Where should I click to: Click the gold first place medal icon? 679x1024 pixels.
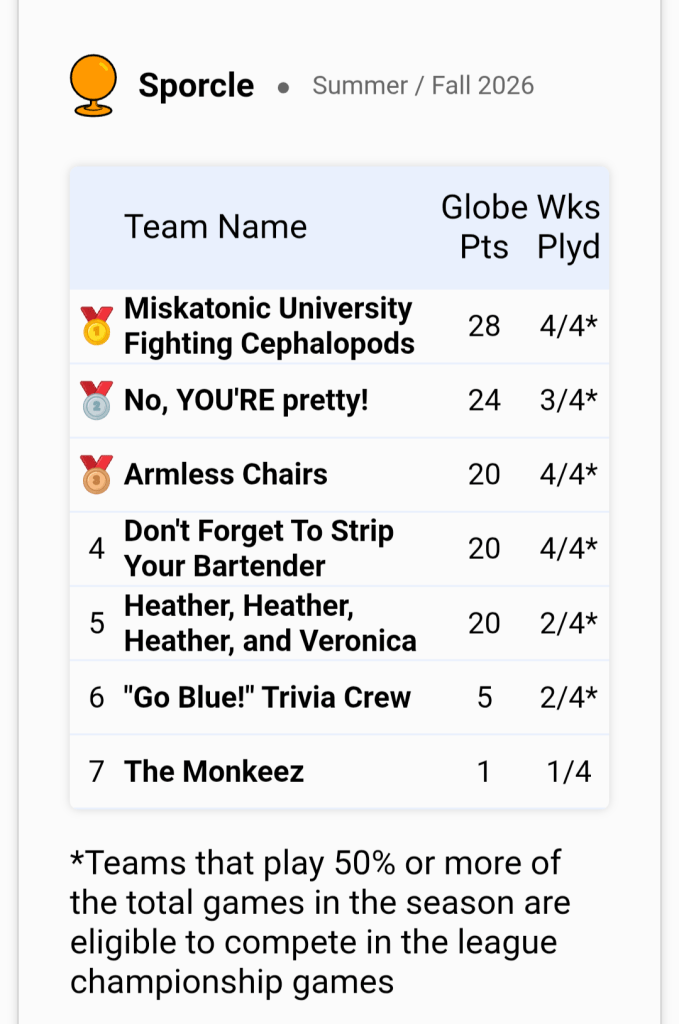(x=97, y=325)
